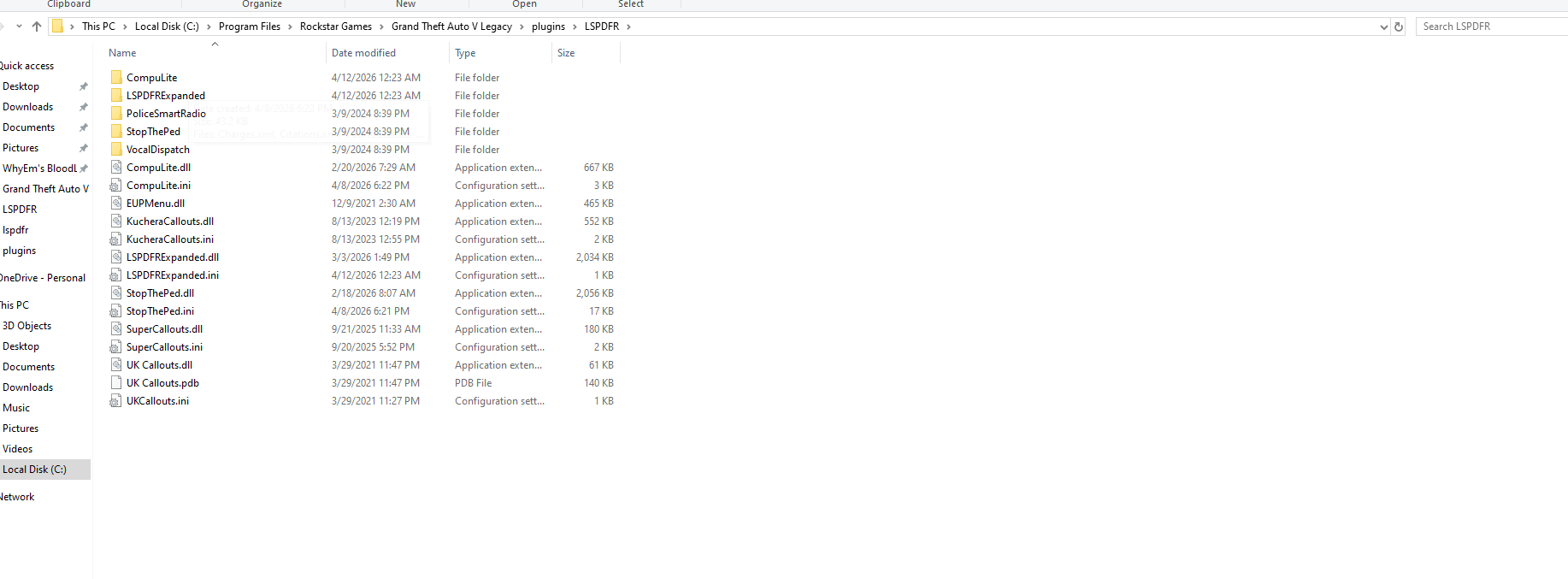Click the StopThePed.ini file icon

pos(116,311)
